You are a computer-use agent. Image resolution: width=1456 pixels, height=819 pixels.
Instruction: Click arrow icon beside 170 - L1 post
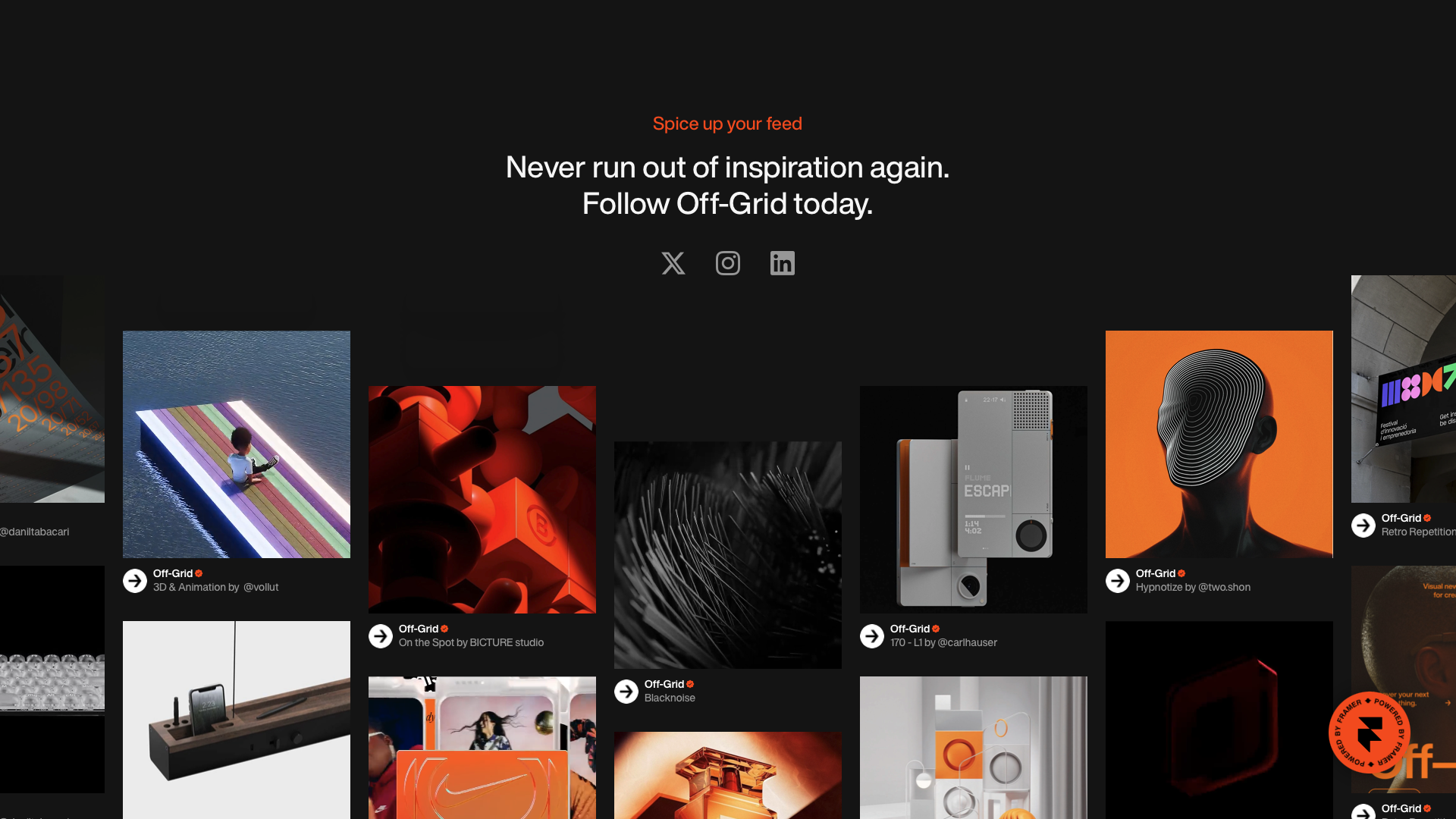coord(872,636)
